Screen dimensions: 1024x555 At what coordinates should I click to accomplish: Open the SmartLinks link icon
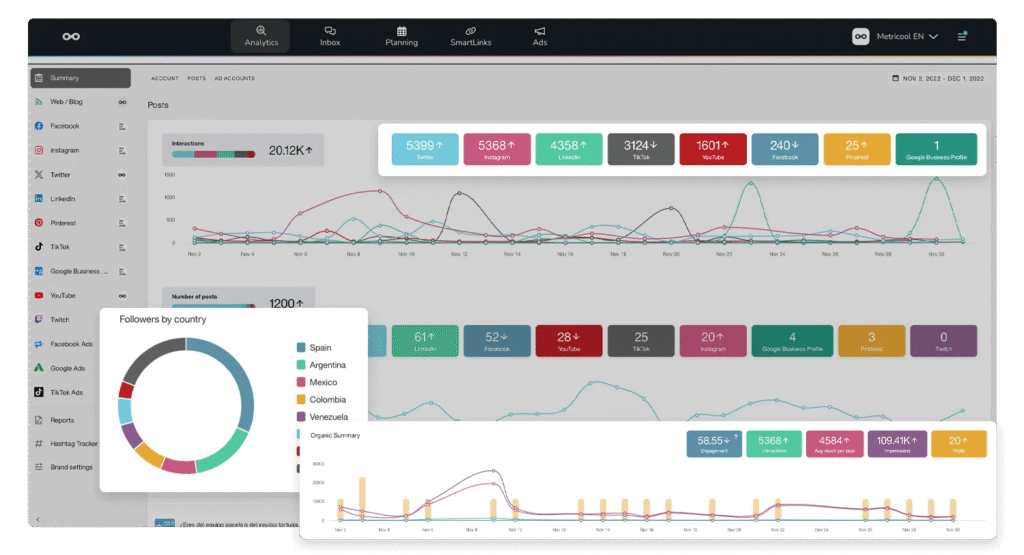(470, 36)
